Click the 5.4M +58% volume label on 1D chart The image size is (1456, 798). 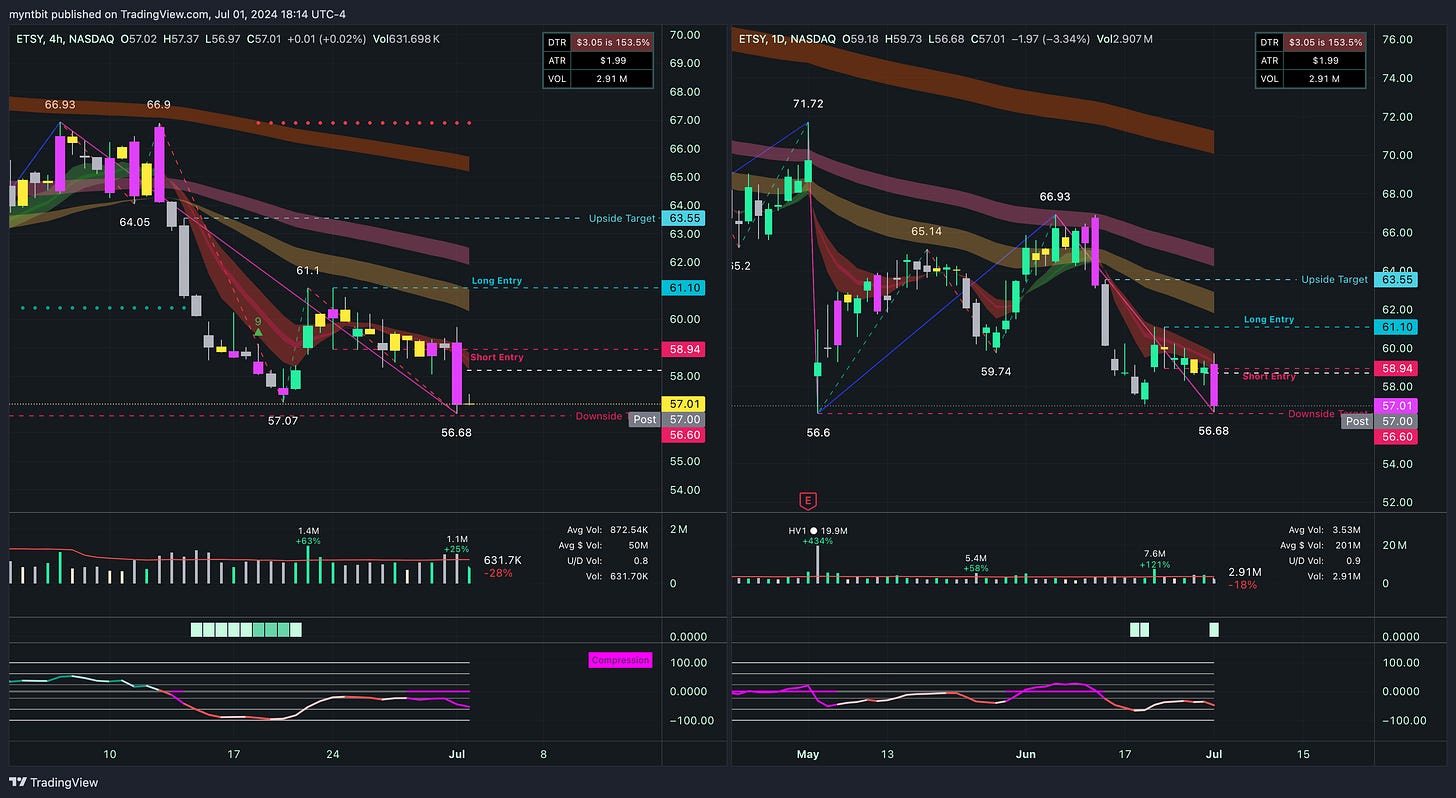point(976,562)
